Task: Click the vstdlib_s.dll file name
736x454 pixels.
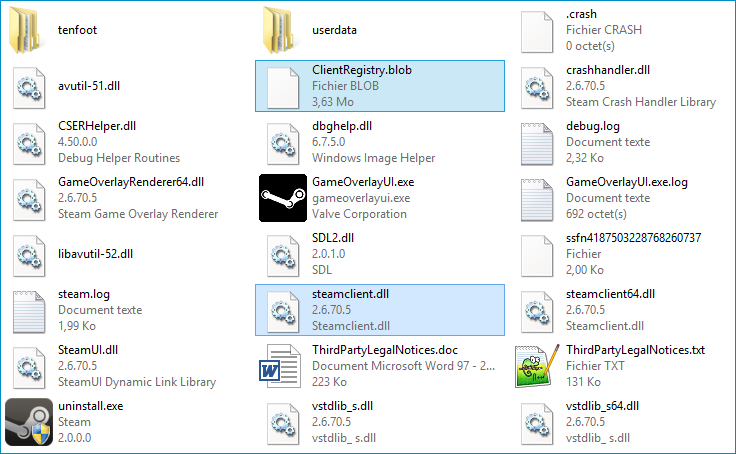Action: 342,406
